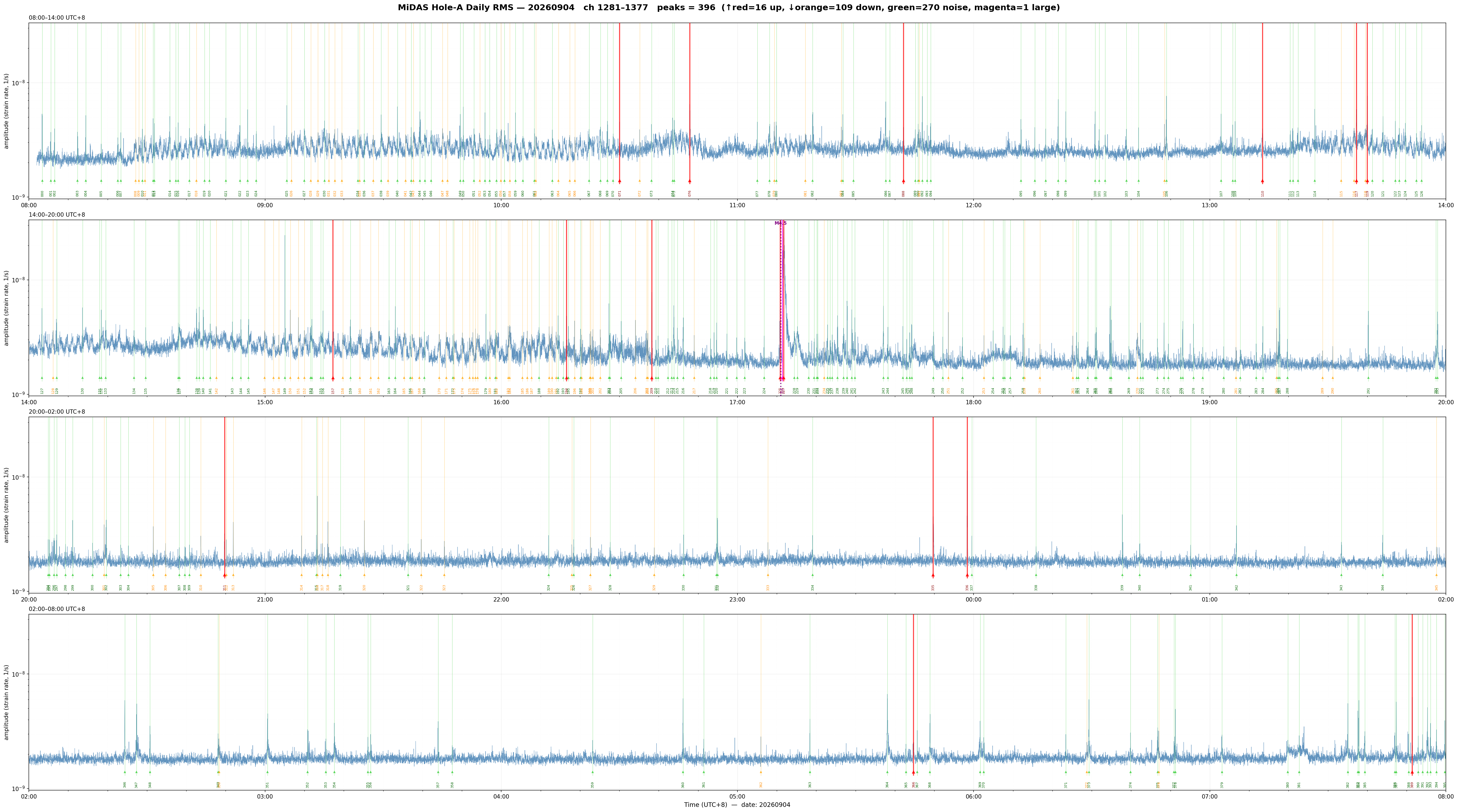Pick the red peak marker labeled 389
1458x812 pixels.
pos(1412,772)
